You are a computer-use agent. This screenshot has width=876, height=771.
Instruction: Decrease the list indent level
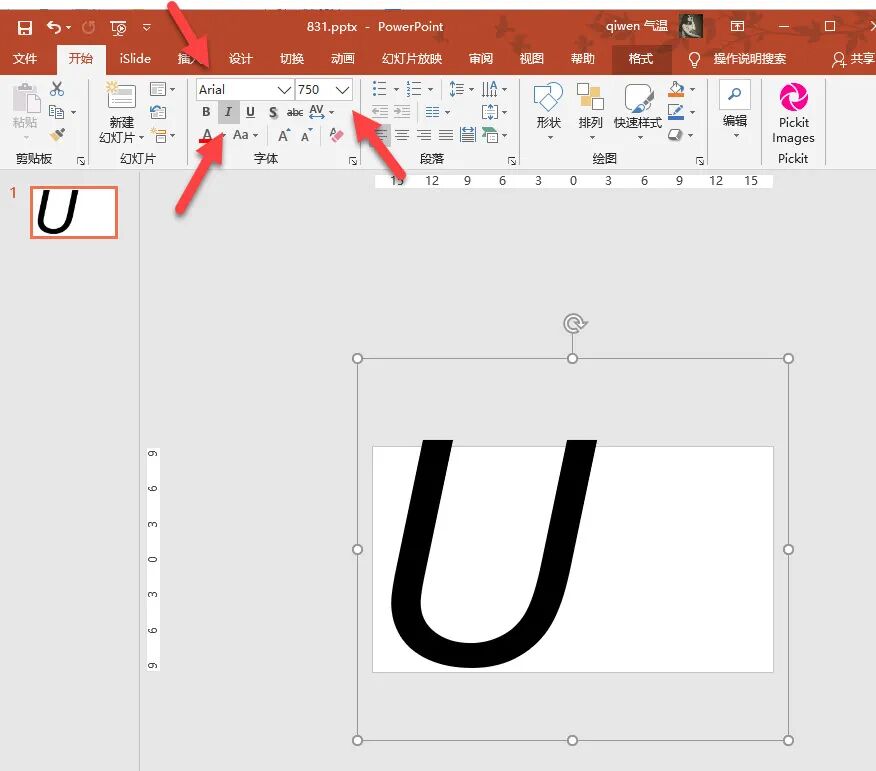point(380,112)
